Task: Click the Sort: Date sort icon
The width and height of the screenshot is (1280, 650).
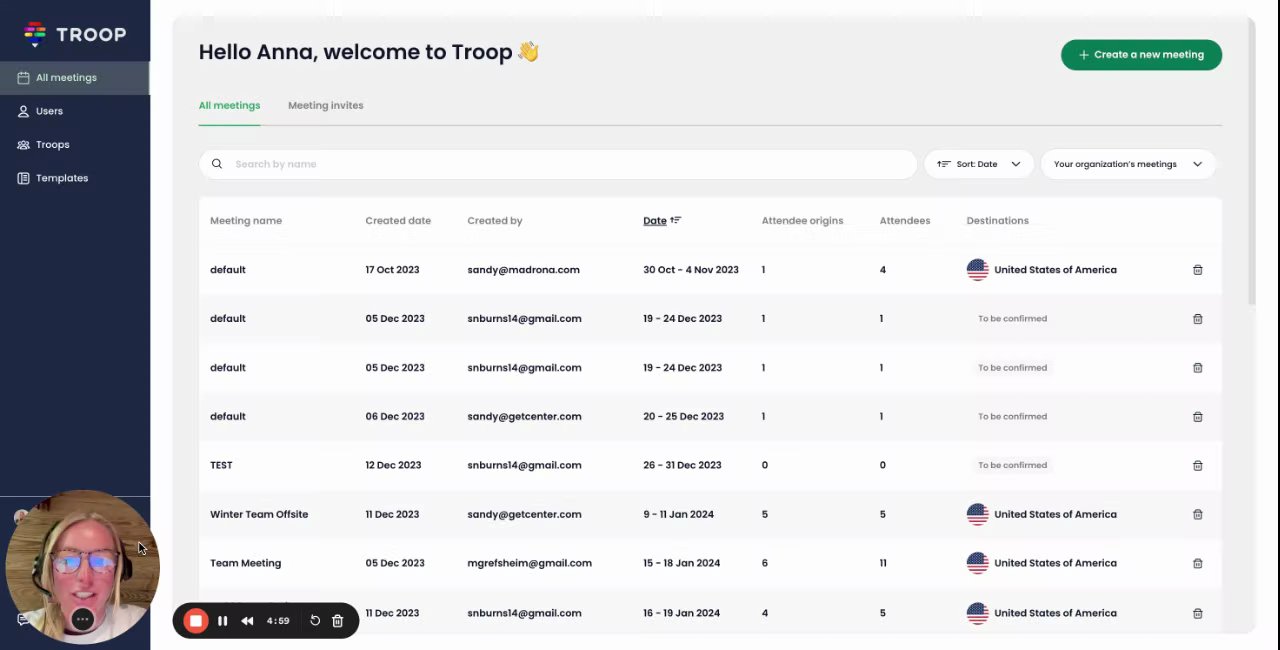Action: (943, 164)
